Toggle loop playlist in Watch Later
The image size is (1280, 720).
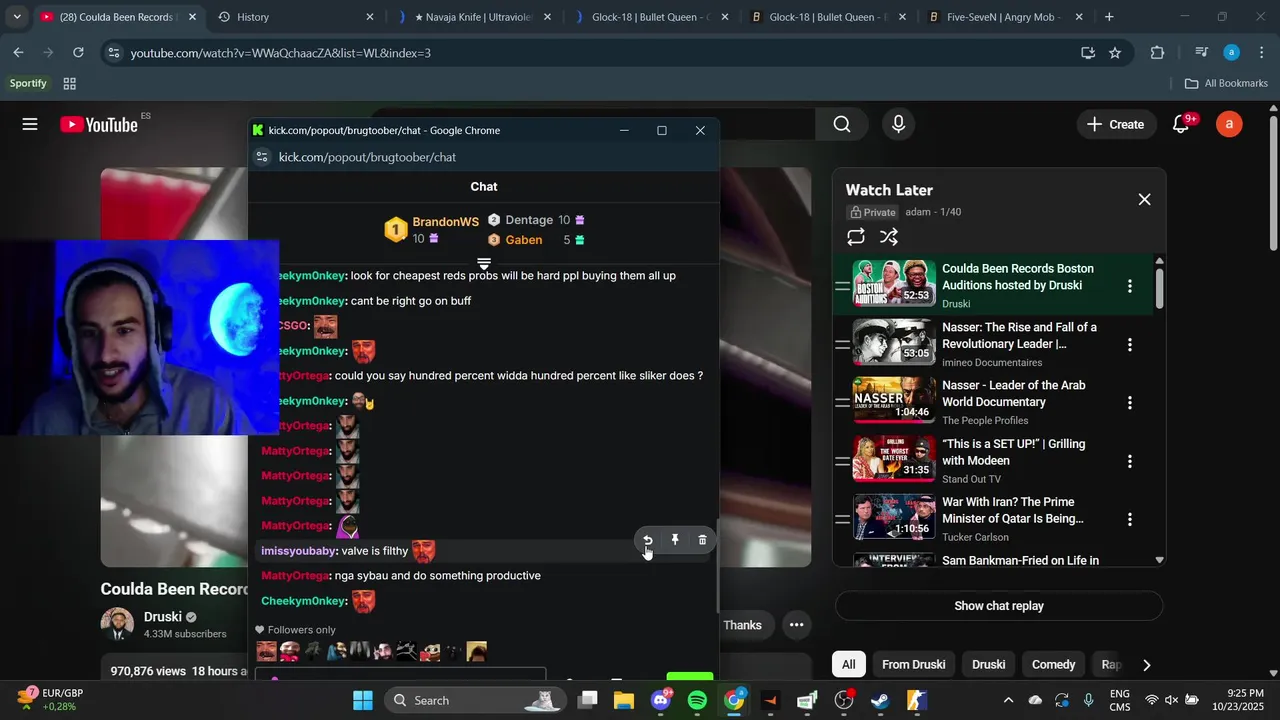coord(856,237)
